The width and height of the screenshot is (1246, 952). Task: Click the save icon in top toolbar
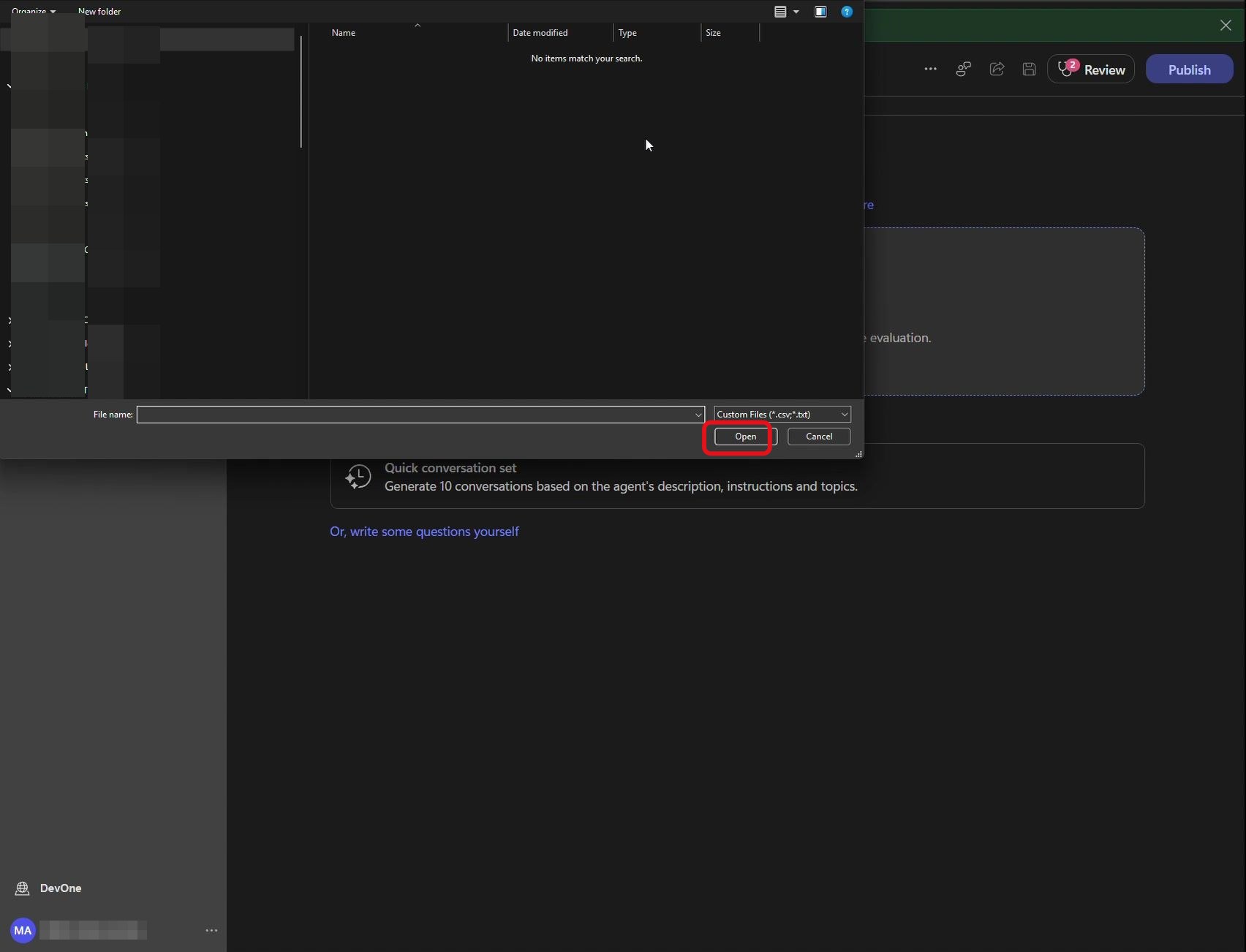tap(1029, 69)
